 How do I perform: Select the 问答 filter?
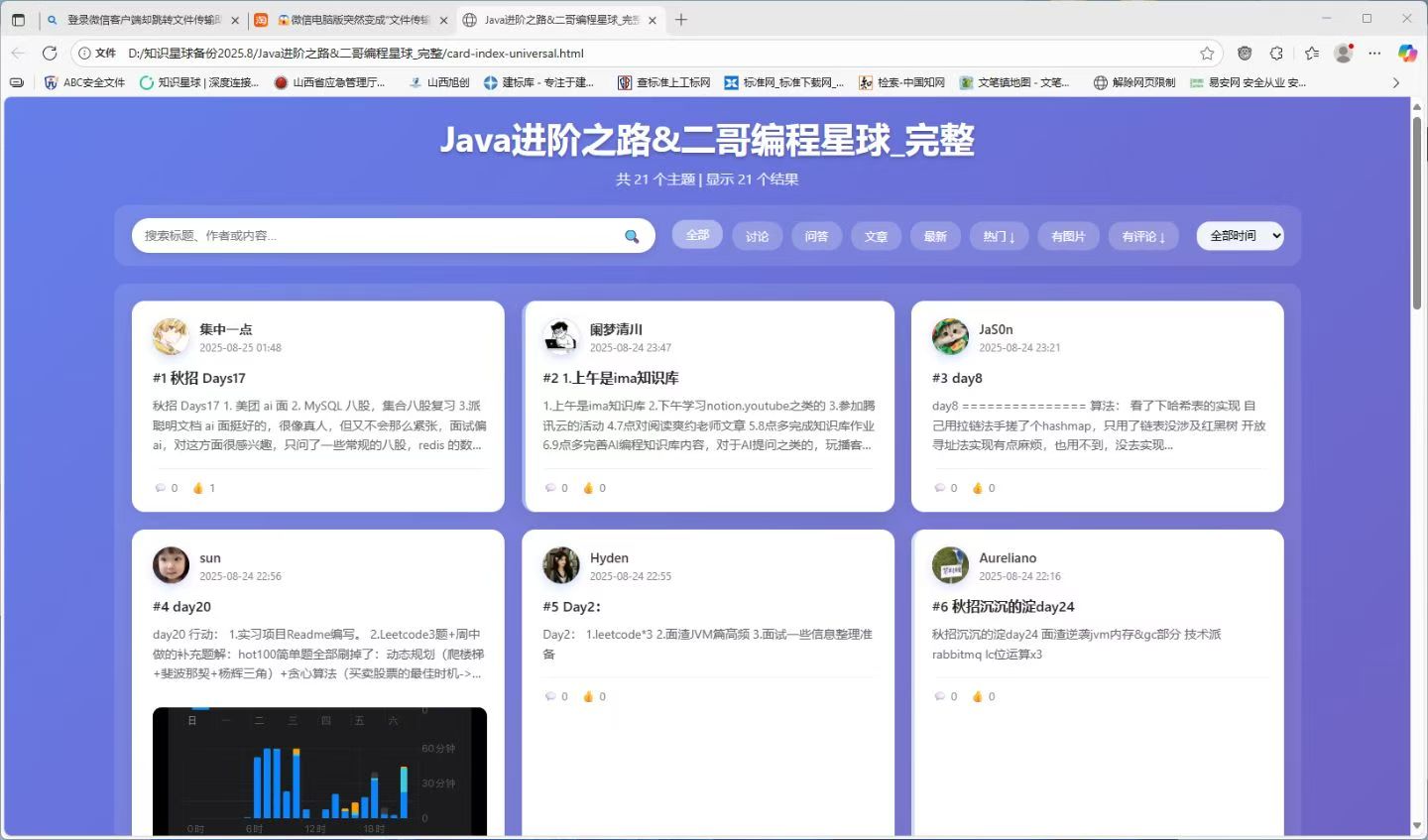[x=817, y=236]
